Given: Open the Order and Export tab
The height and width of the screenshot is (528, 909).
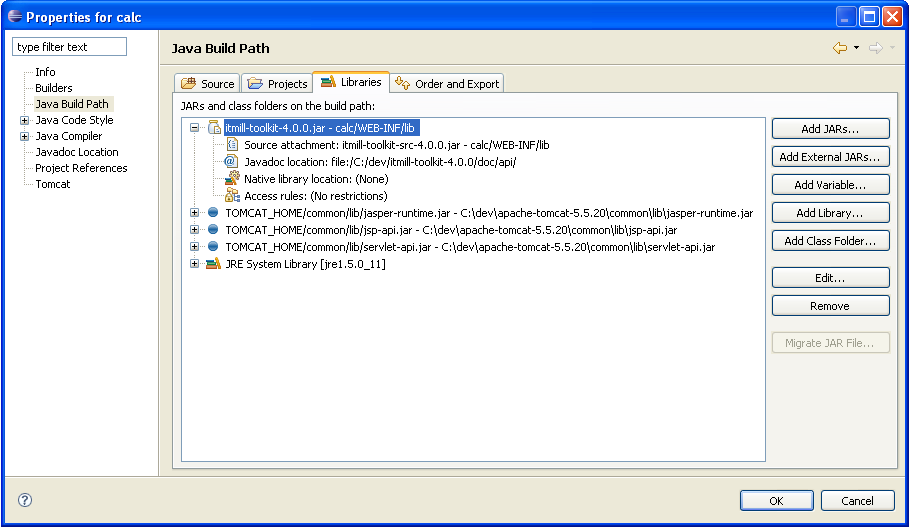Looking at the screenshot, I should point(447,84).
